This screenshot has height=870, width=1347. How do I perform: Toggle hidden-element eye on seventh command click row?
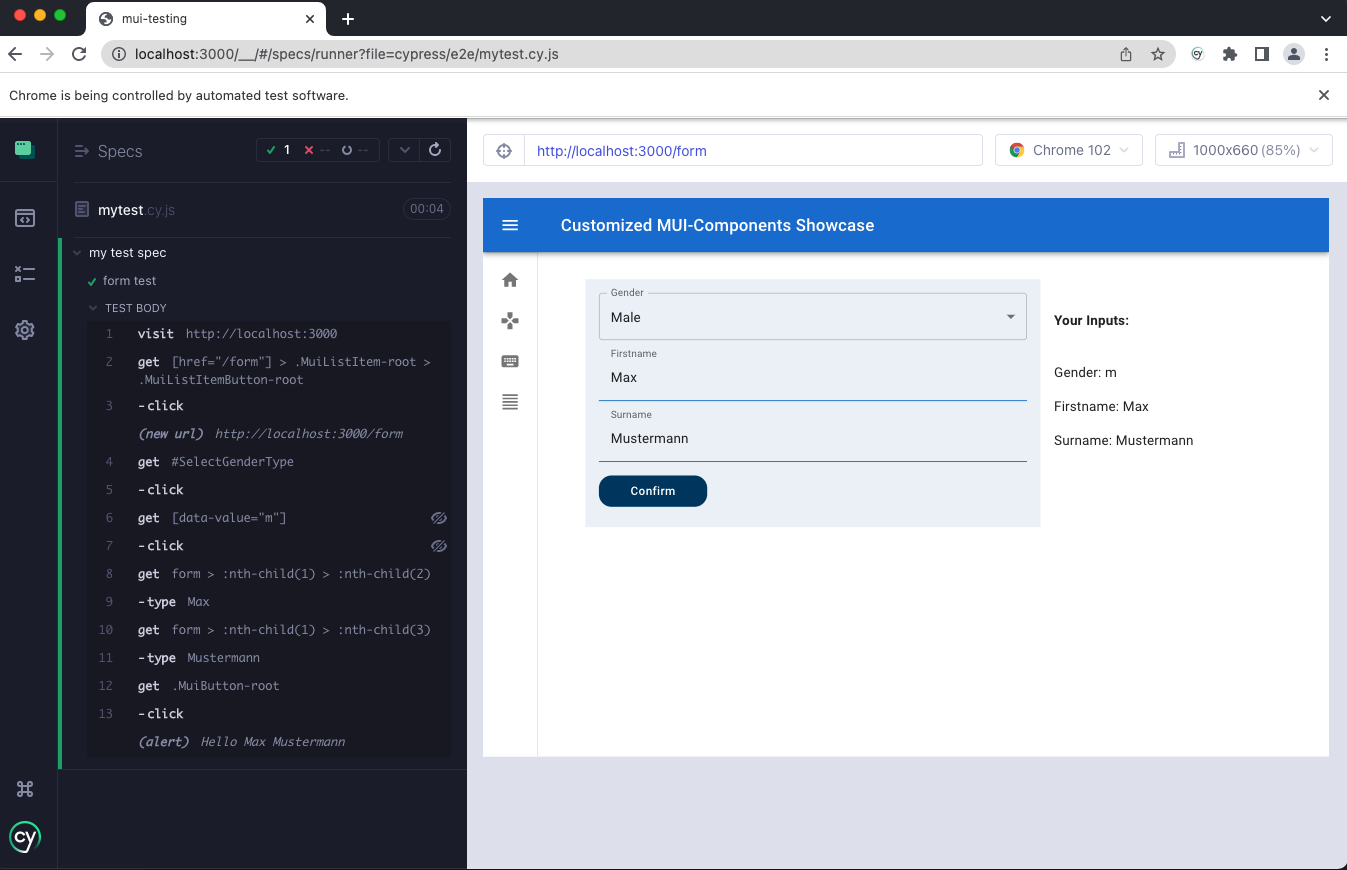pos(438,546)
